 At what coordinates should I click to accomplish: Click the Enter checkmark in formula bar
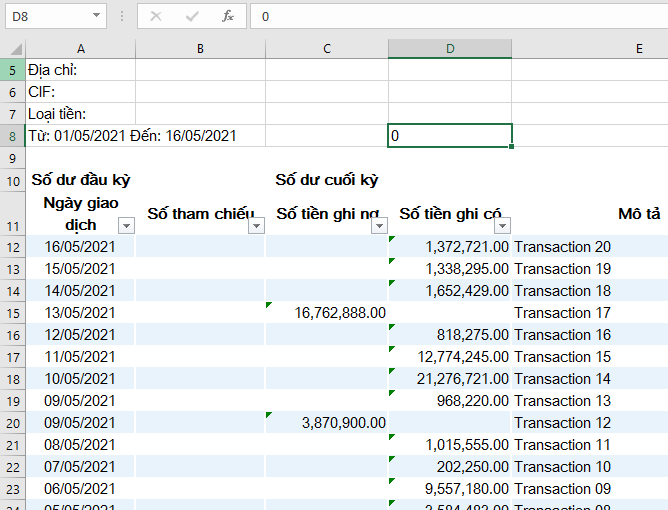point(192,16)
